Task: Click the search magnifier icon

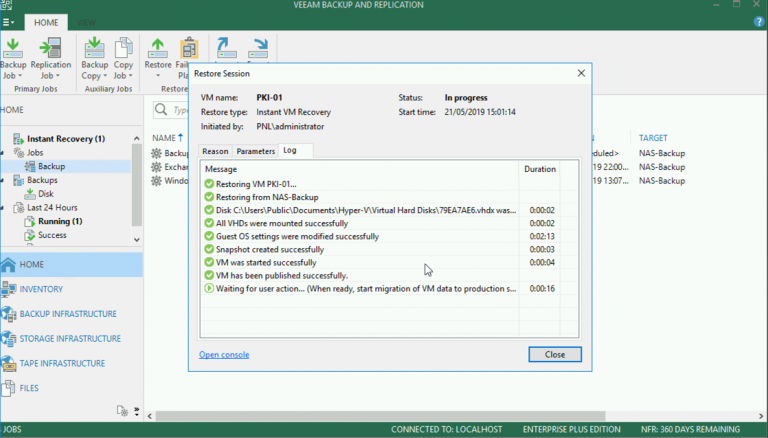Action: click(x=161, y=110)
